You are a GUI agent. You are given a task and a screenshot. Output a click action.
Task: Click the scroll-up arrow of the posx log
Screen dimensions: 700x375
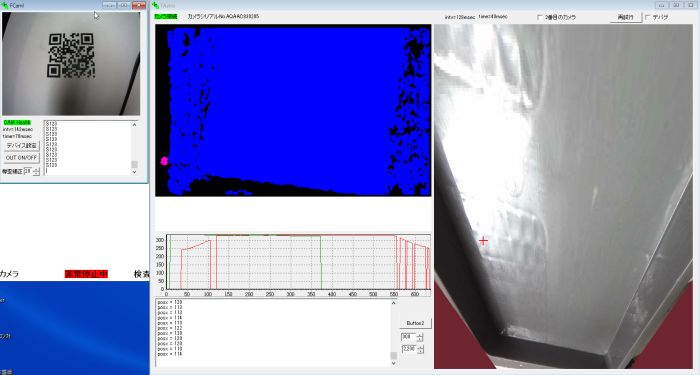(393, 303)
